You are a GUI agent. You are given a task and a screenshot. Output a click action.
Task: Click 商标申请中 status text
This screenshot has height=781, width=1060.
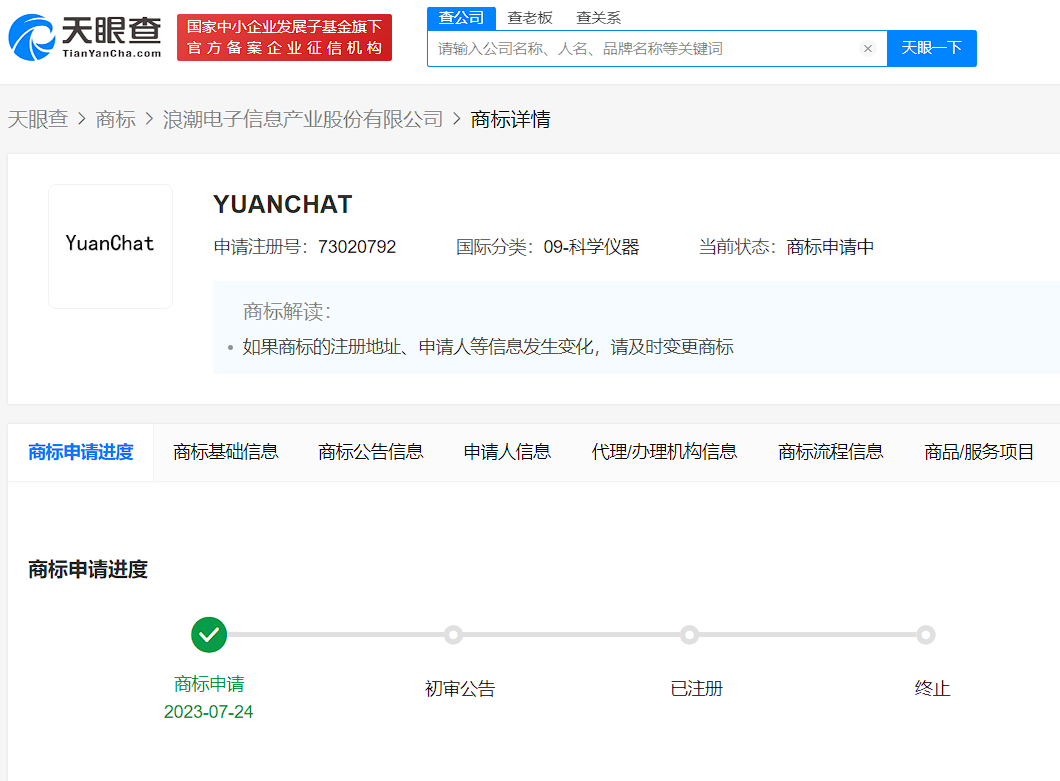830,247
